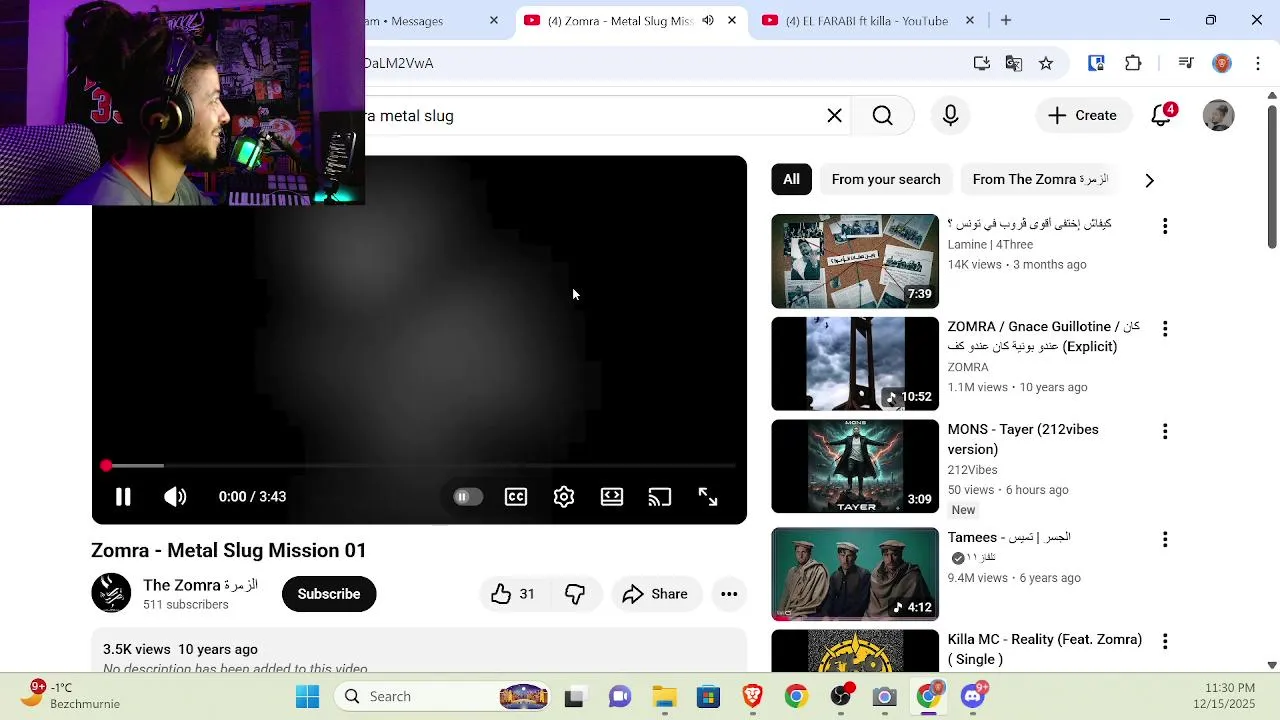Like the video thumbs up

pos(513,594)
